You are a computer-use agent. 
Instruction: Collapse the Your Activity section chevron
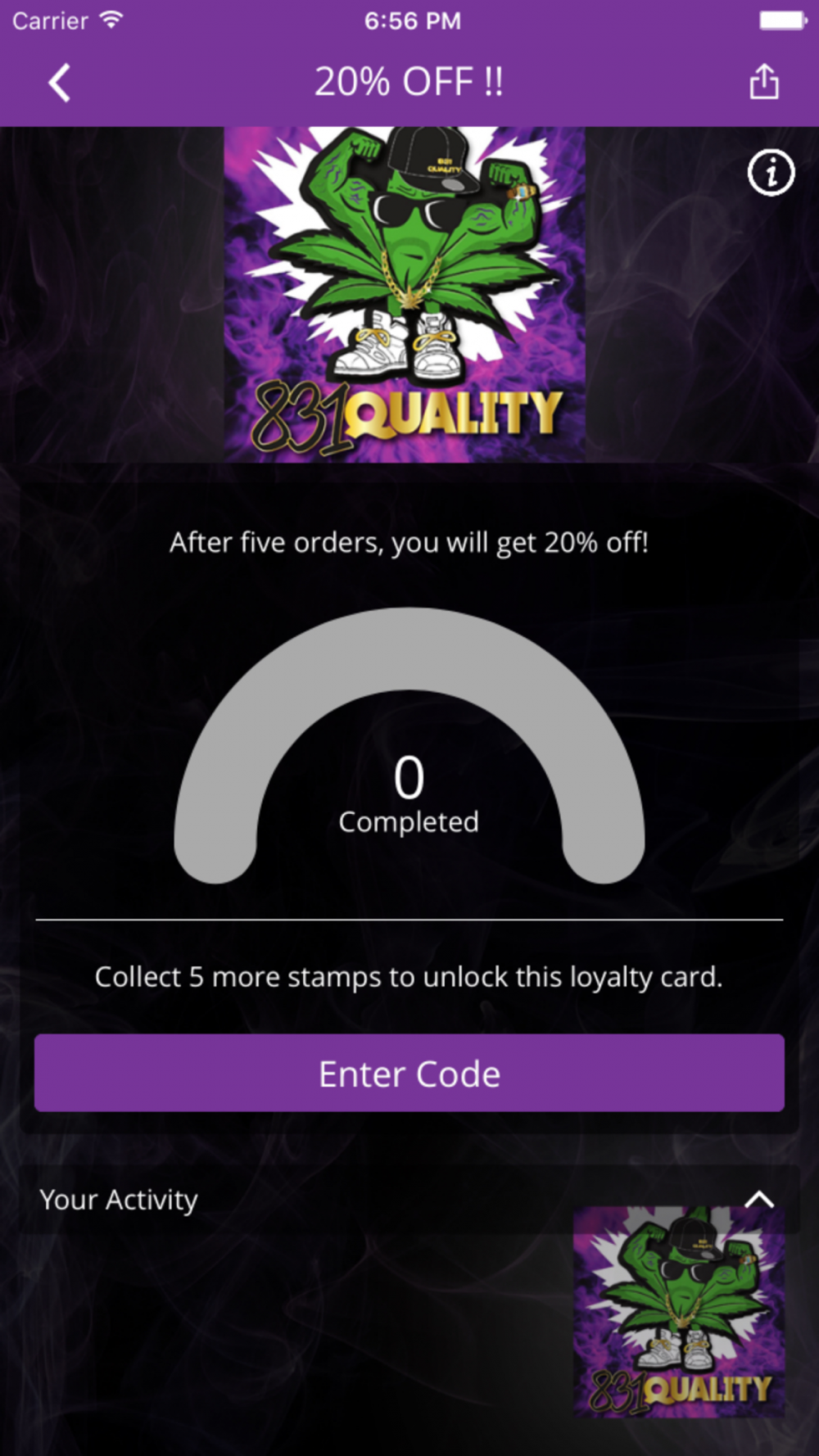tap(759, 1200)
